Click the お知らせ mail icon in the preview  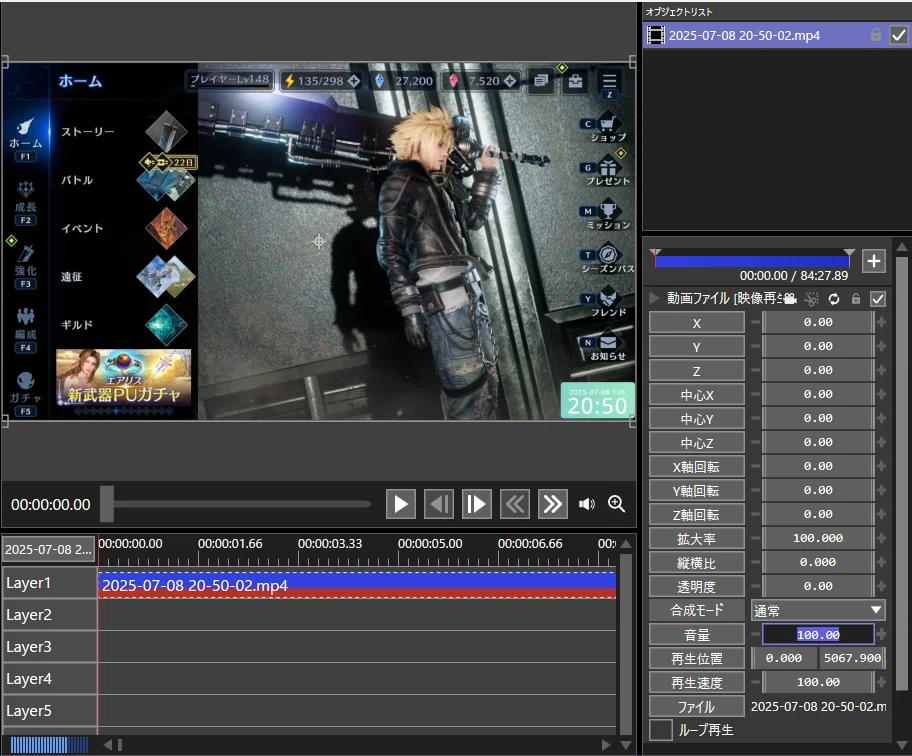pos(608,342)
